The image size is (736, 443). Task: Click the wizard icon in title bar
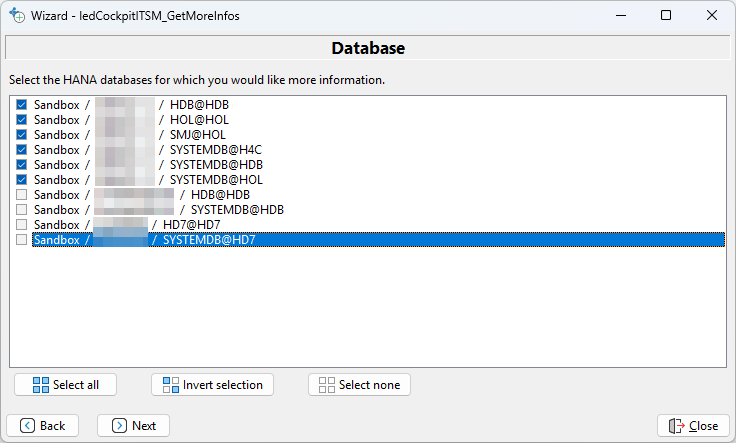pyautogui.click(x=16, y=16)
